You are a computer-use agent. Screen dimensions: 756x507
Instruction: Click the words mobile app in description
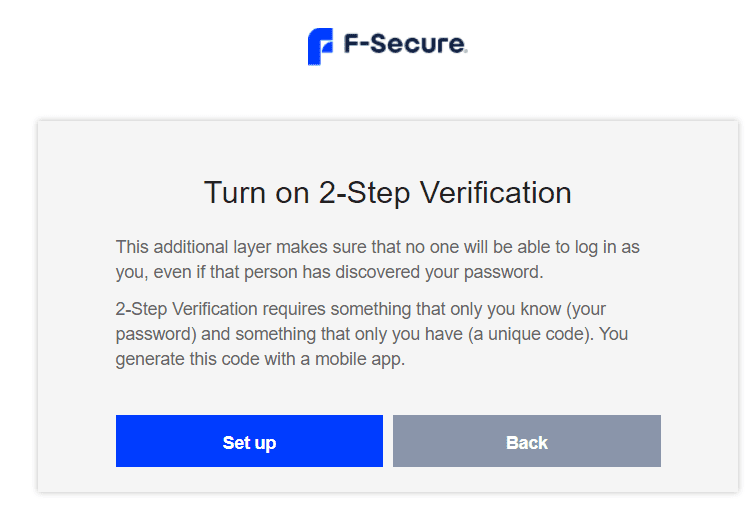click(x=360, y=359)
